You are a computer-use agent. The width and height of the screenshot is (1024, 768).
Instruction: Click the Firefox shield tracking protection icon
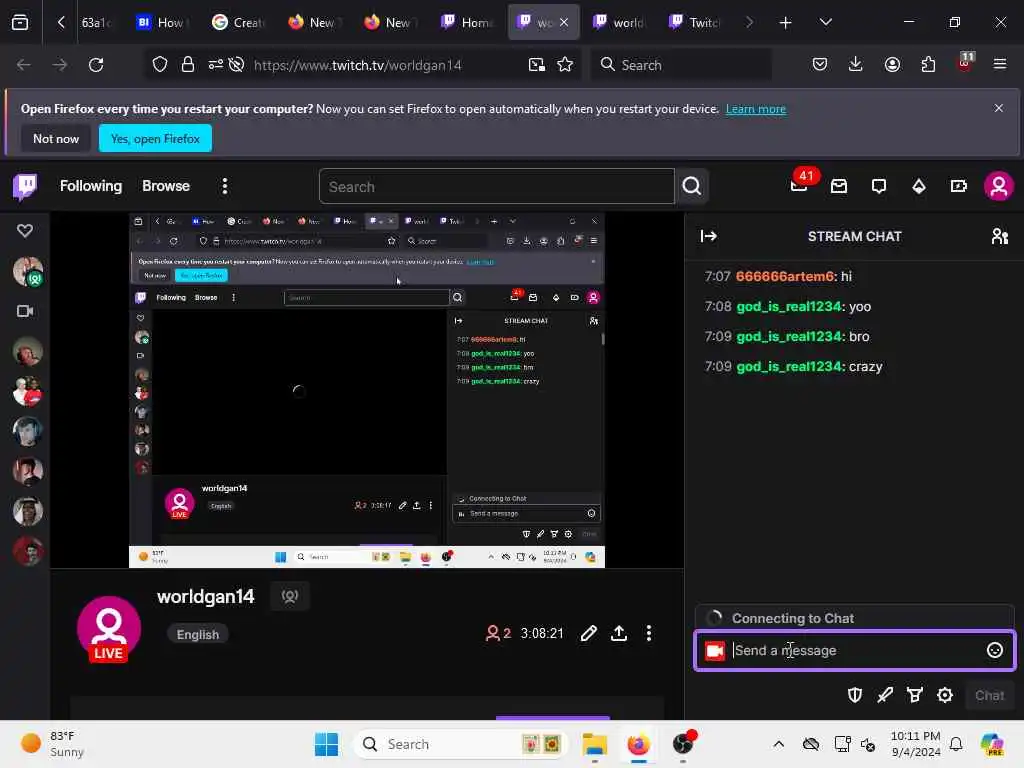(x=160, y=65)
